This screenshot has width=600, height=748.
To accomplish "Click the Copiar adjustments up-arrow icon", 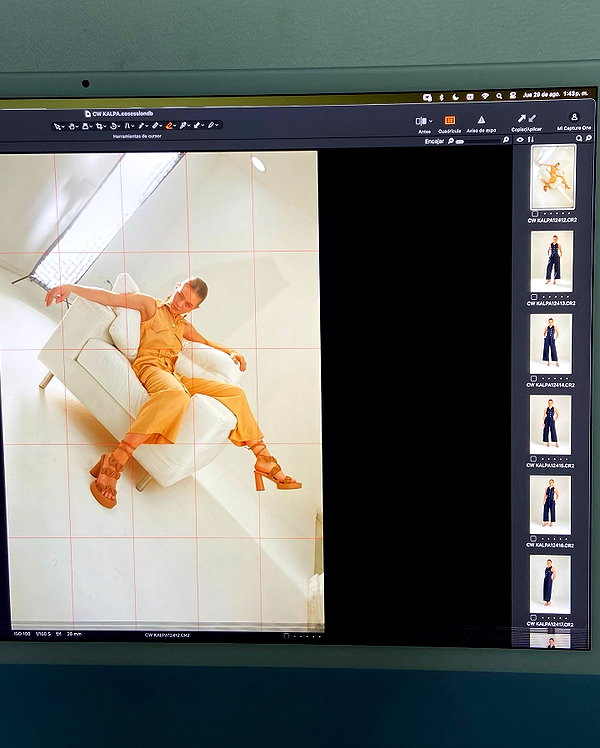I will 522,119.
